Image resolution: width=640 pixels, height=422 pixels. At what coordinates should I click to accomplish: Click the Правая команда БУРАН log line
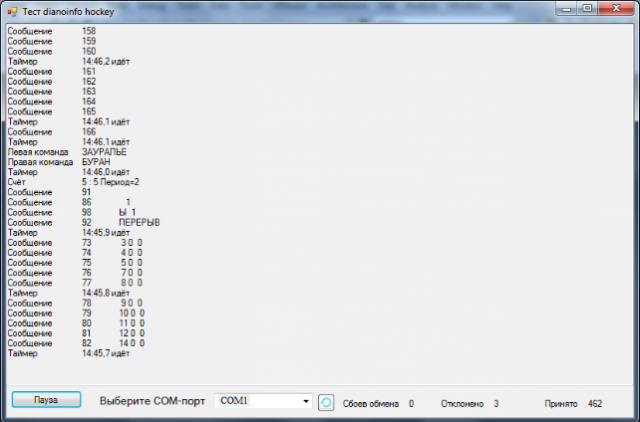[59, 162]
